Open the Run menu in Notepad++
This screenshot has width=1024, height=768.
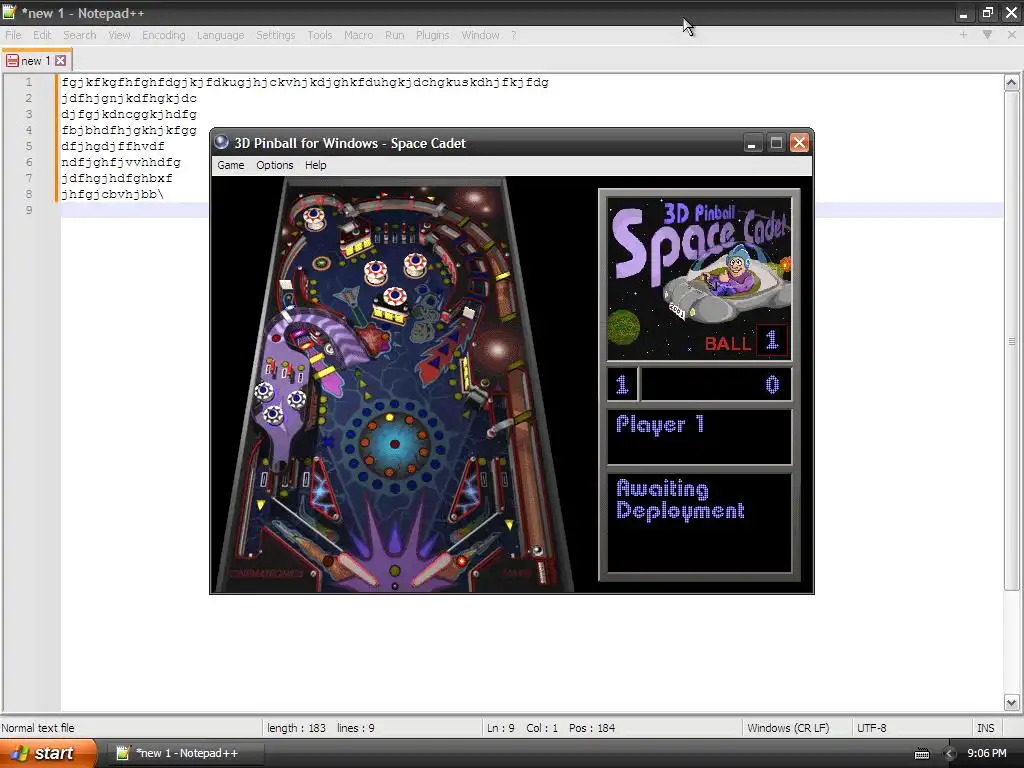point(394,35)
